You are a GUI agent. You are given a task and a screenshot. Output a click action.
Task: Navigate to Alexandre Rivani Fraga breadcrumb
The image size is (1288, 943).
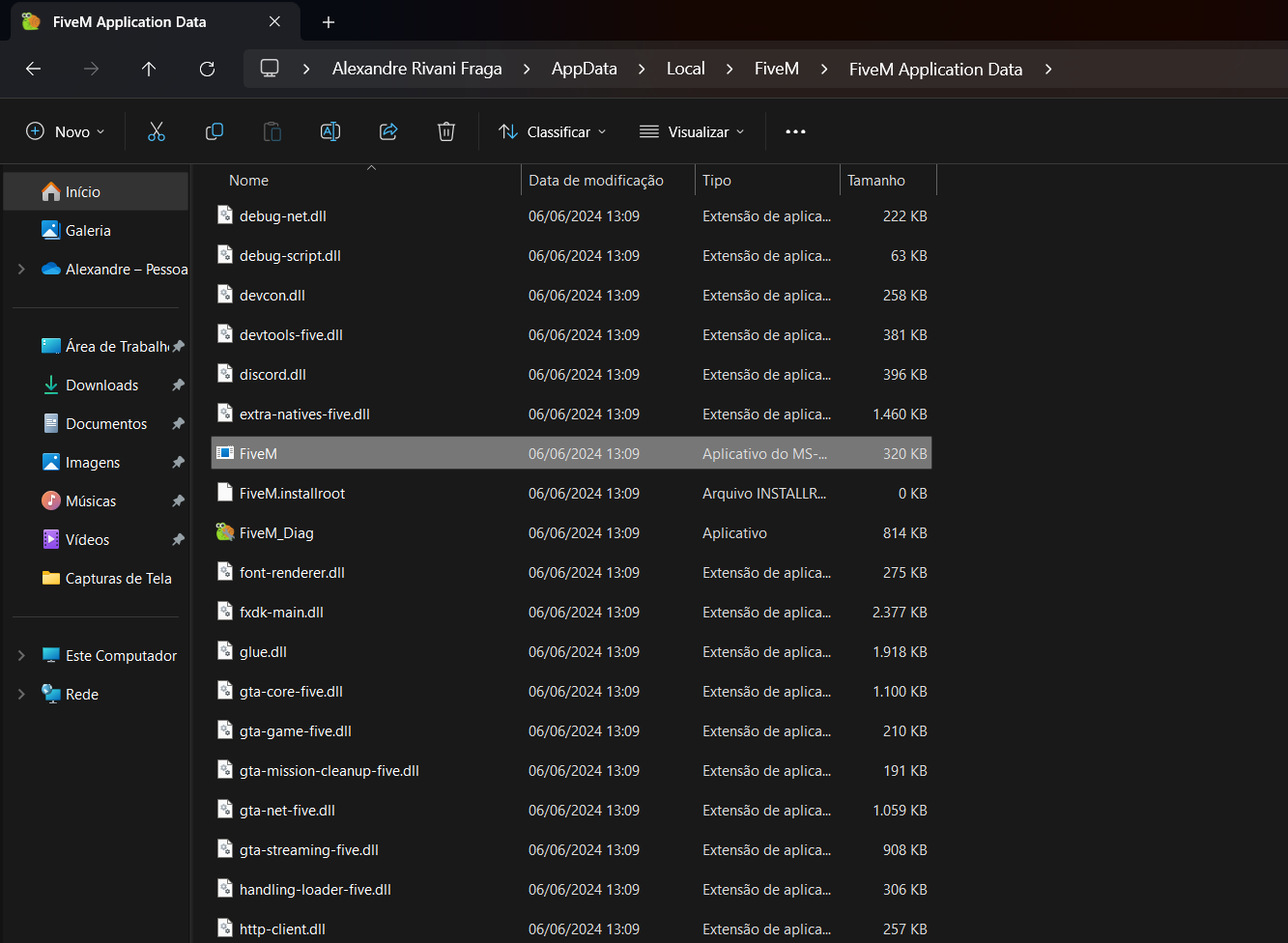coord(417,69)
